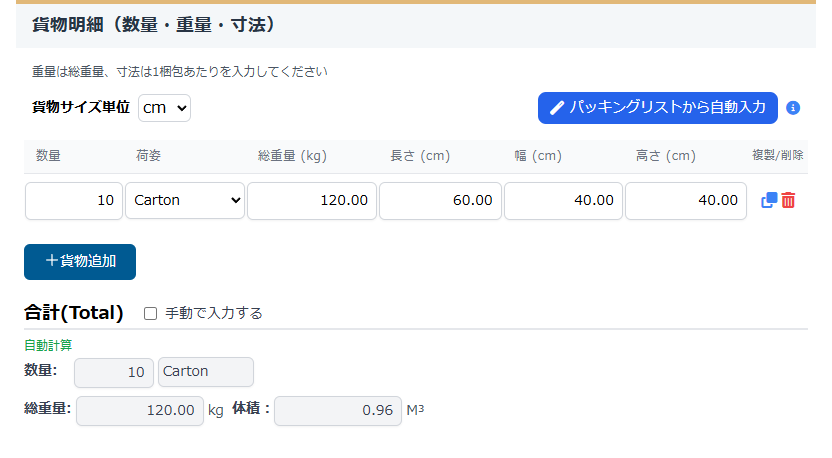832x458 pixels.
Task: Expand the Carton package type dropdown
Action: tap(185, 201)
